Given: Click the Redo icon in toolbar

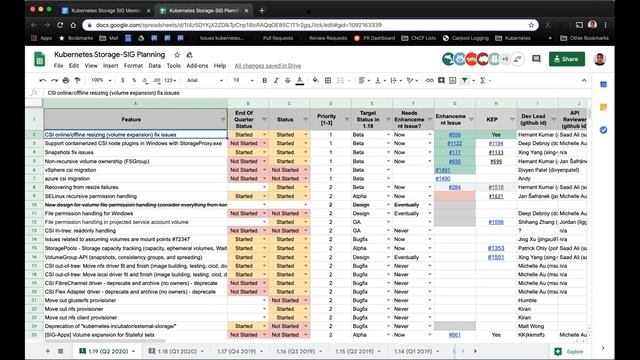Looking at the screenshot, I should point(54,80).
